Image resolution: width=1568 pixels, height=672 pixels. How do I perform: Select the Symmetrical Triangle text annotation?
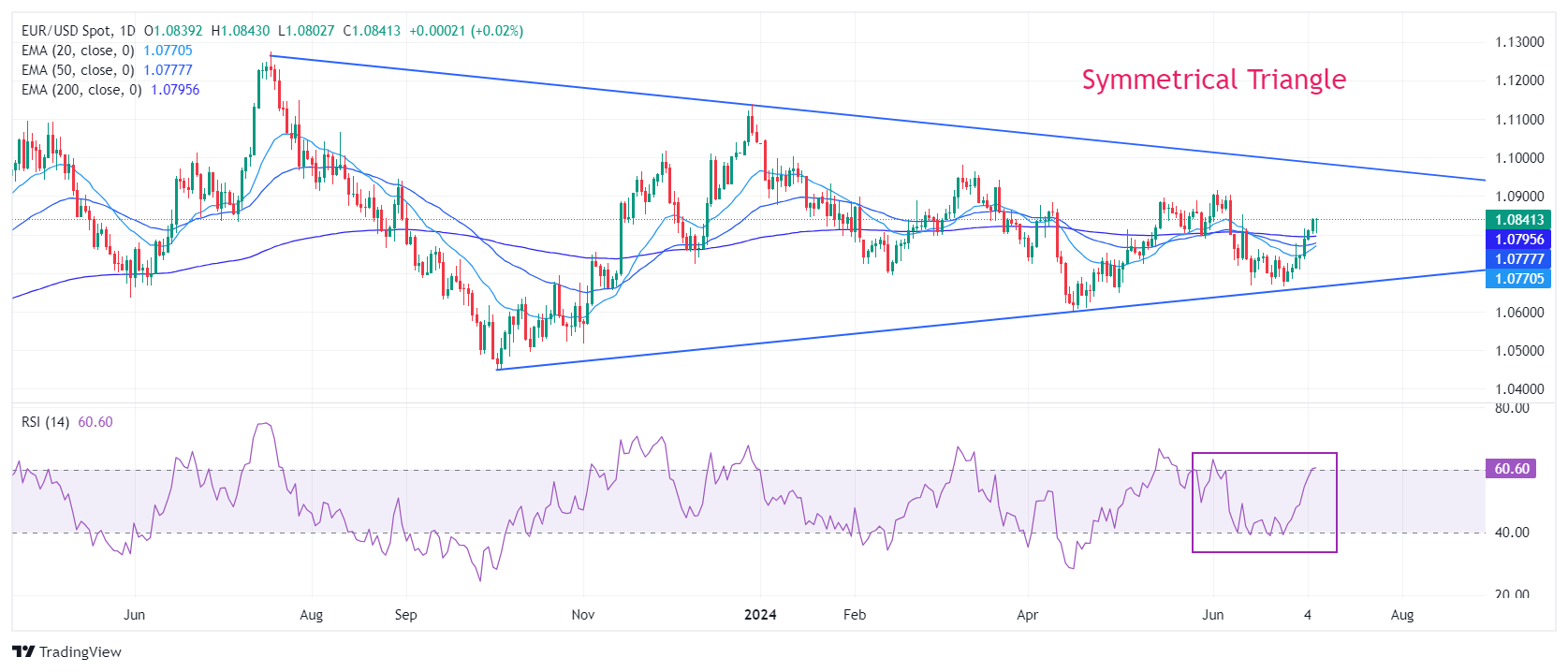point(1213,80)
